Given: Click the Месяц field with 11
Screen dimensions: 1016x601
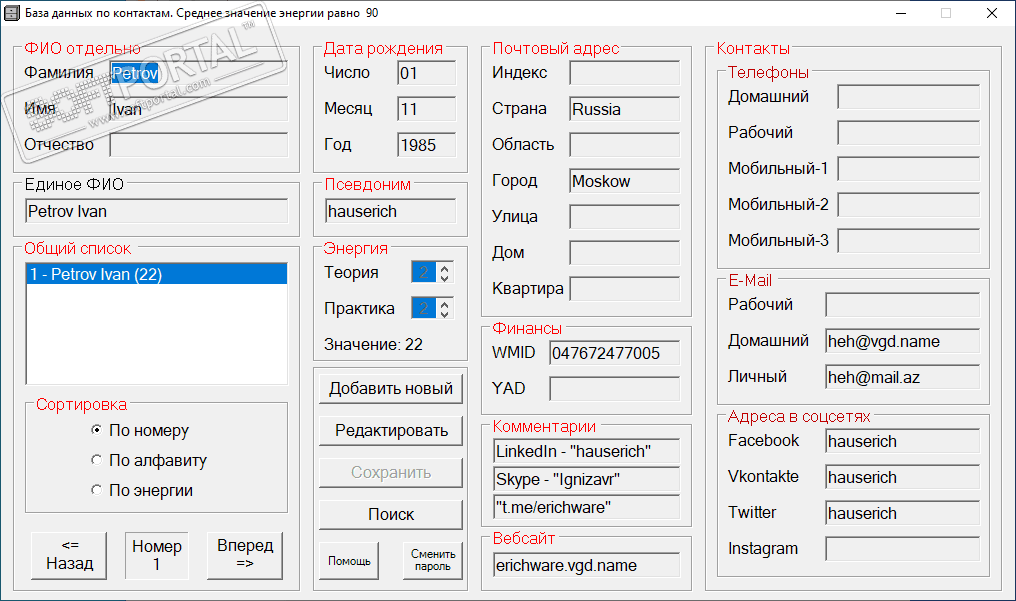Looking at the screenshot, I should coord(426,109).
